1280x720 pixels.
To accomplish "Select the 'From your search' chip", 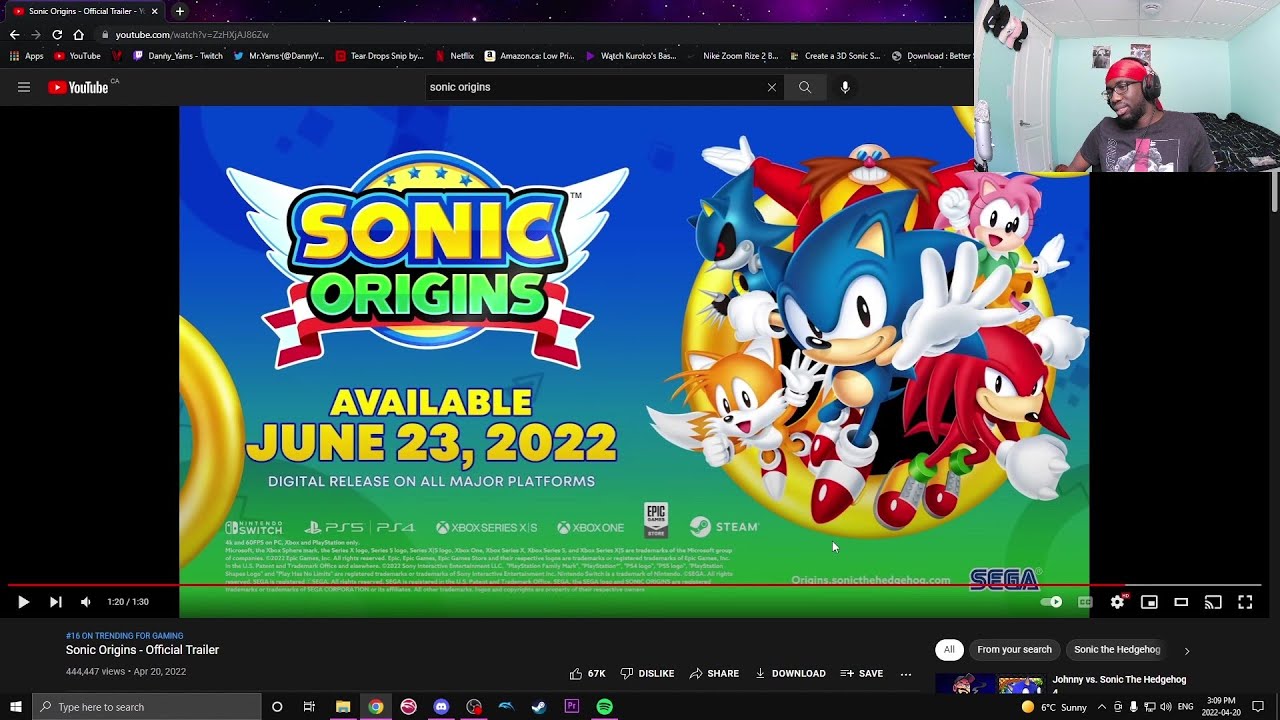I will pyautogui.click(x=1014, y=650).
